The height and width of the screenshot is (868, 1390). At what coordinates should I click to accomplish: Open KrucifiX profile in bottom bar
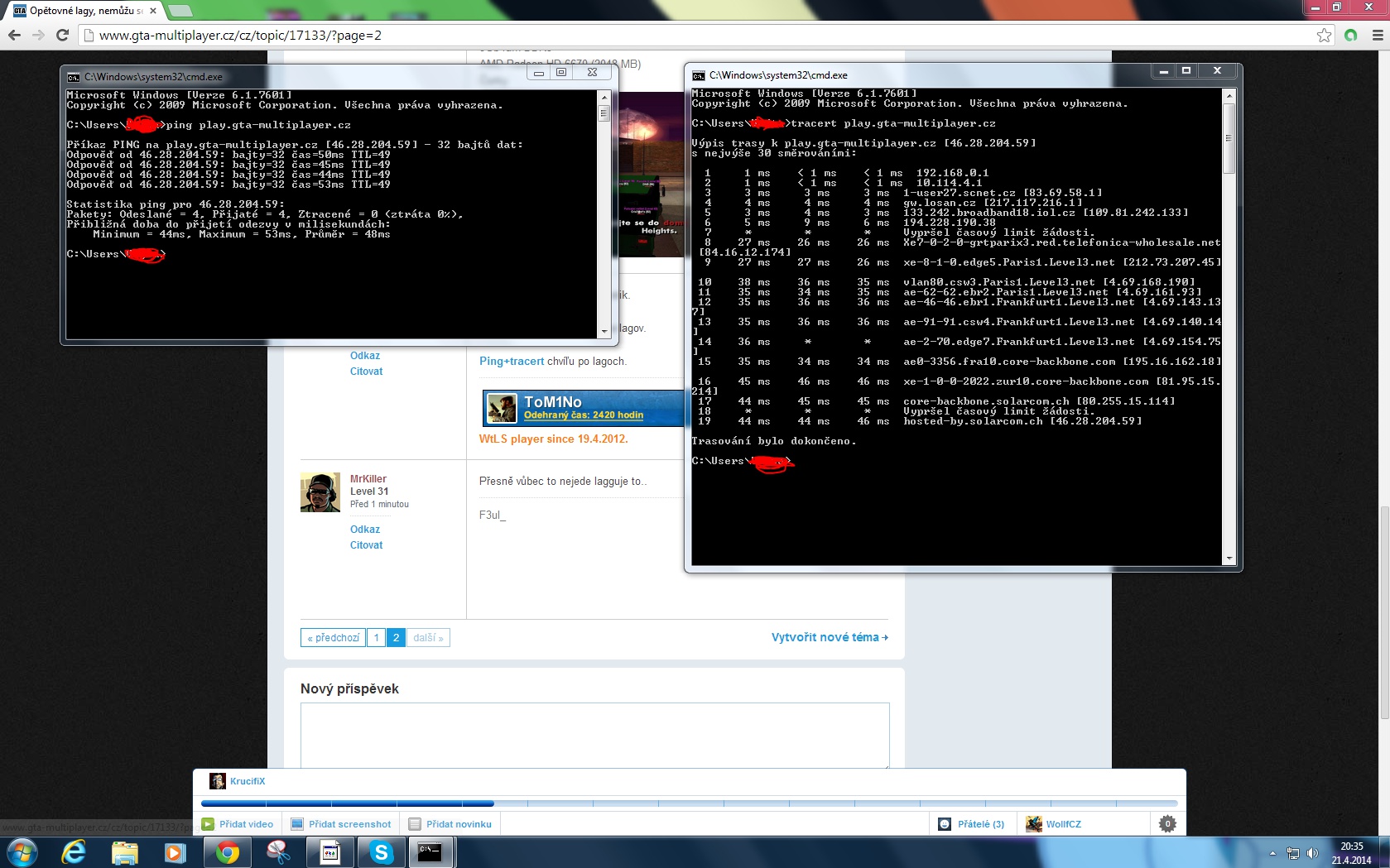(x=248, y=781)
